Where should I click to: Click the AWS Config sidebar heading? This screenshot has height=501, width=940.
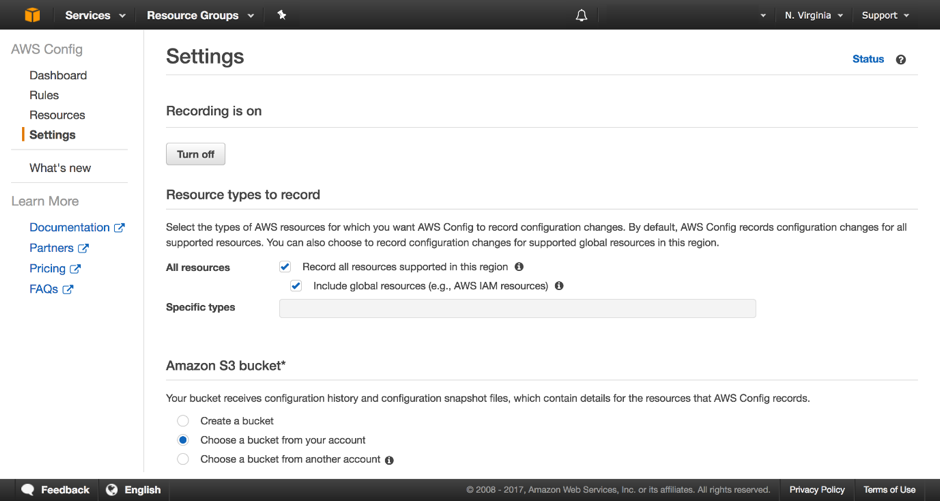pyautogui.click(x=47, y=50)
